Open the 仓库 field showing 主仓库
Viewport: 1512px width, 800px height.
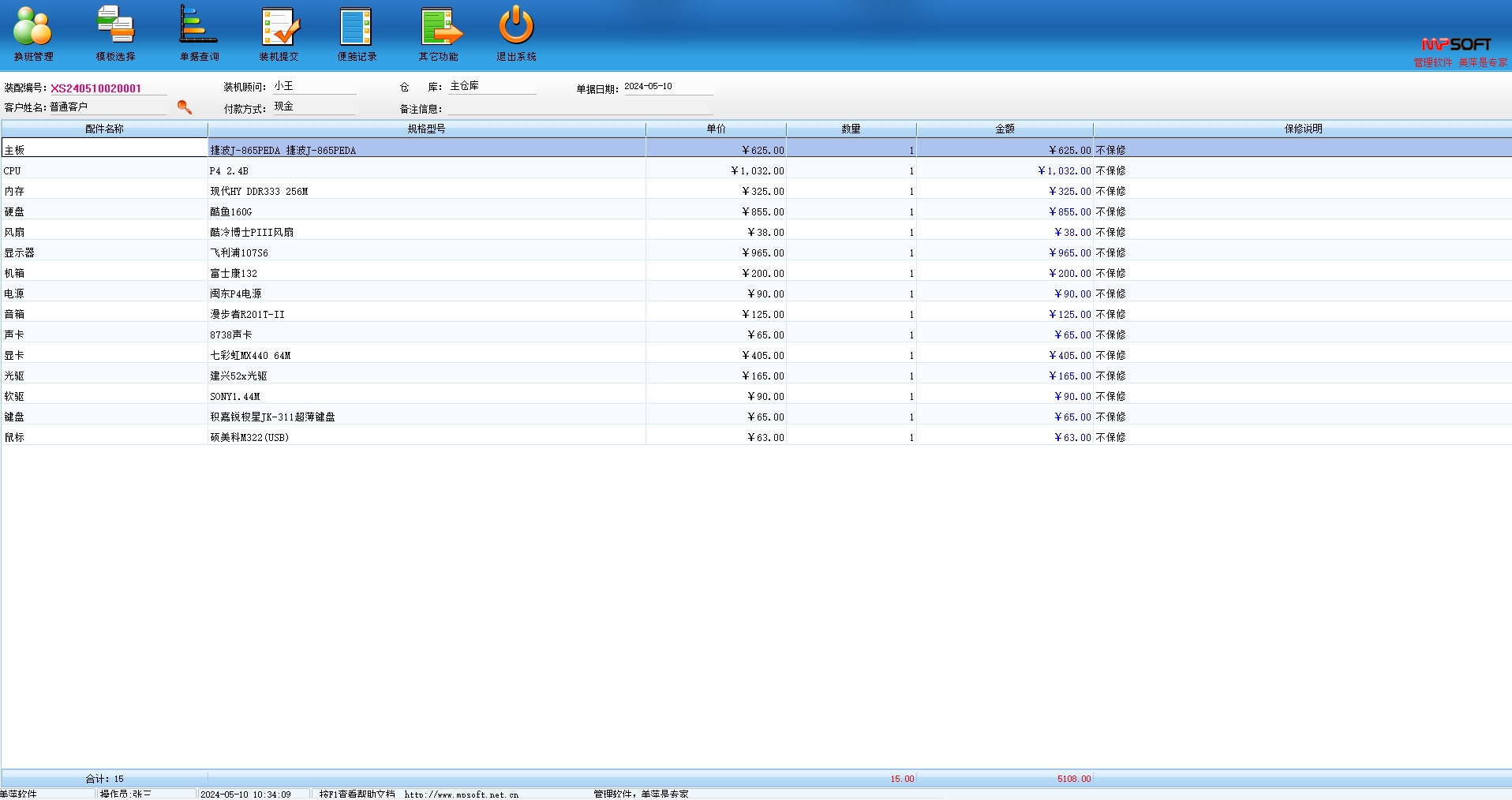(x=492, y=87)
